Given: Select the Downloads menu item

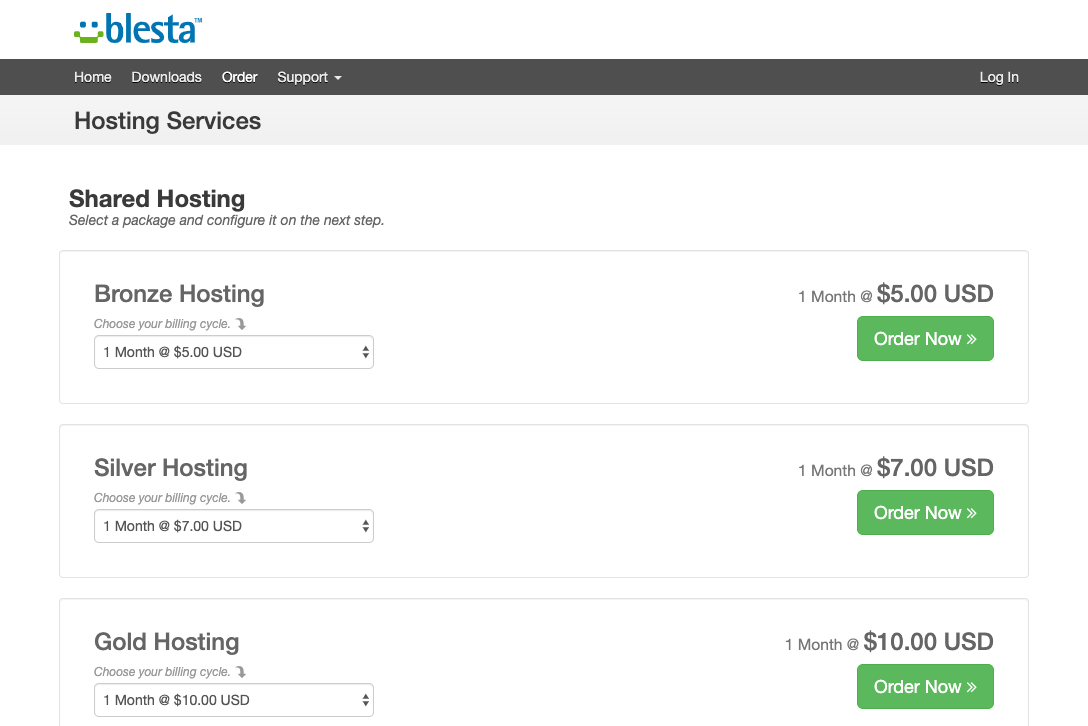Looking at the screenshot, I should 166,77.
